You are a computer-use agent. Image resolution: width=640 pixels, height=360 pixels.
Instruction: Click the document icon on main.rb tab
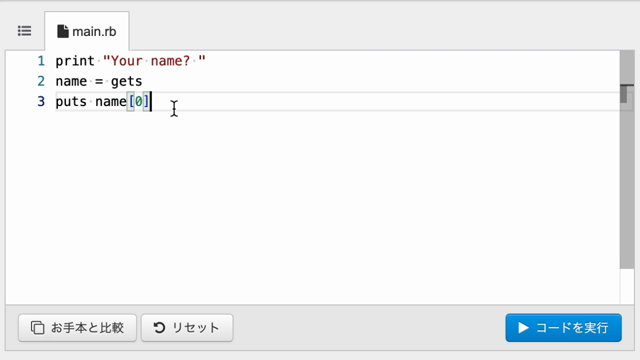click(62, 31)
